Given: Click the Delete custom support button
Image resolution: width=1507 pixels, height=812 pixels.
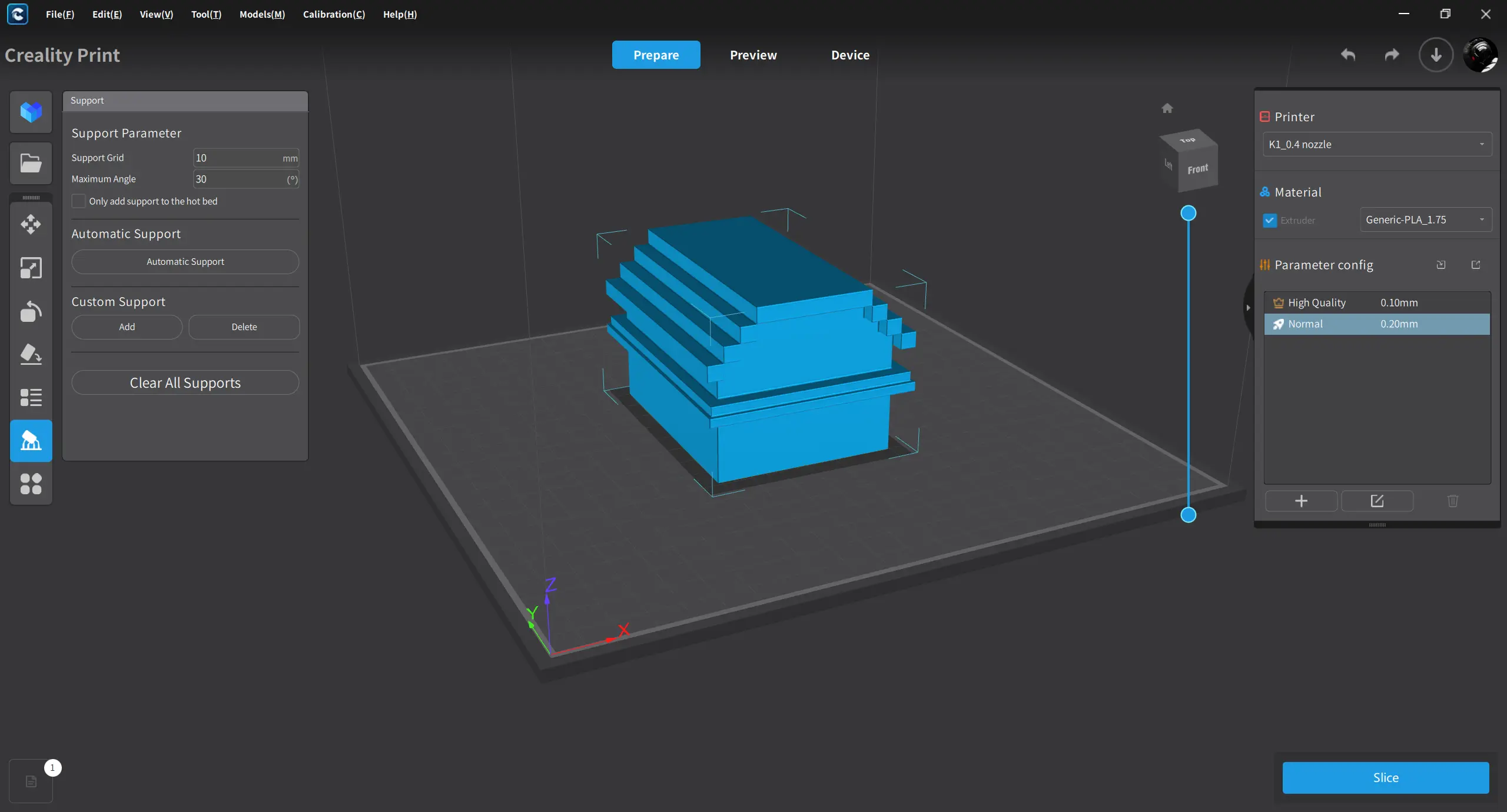Looking at the screenshot, I should (x=244, y=327).
